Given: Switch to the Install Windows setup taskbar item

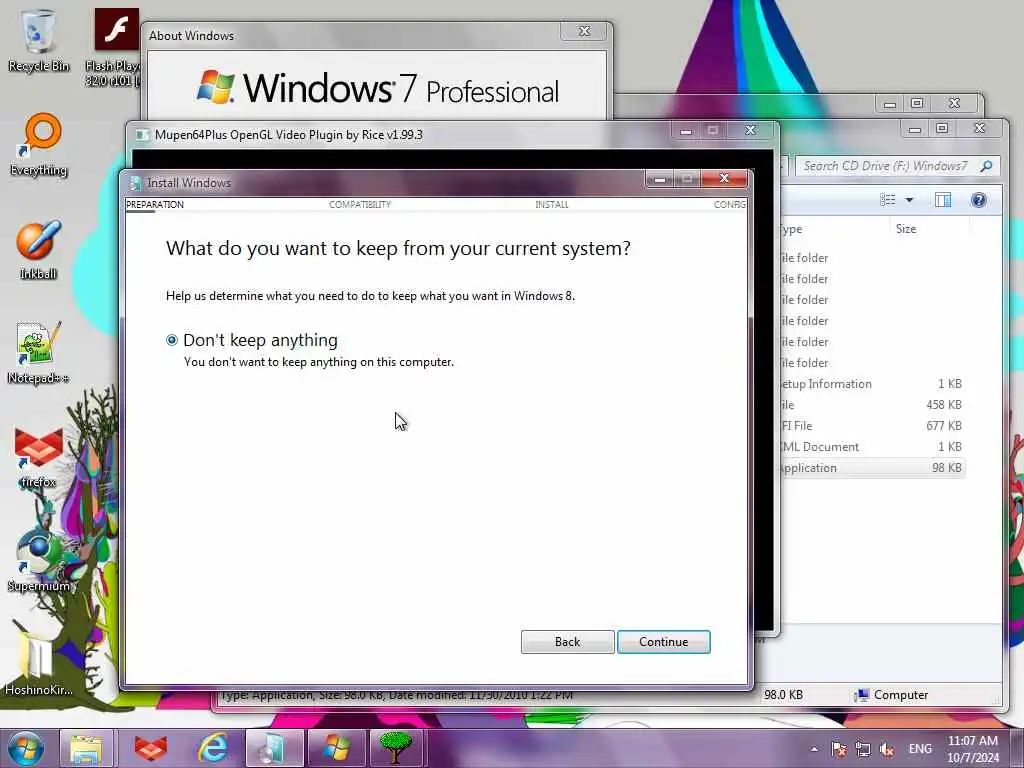Looking at the screenshot, I should tap(274, 748).
